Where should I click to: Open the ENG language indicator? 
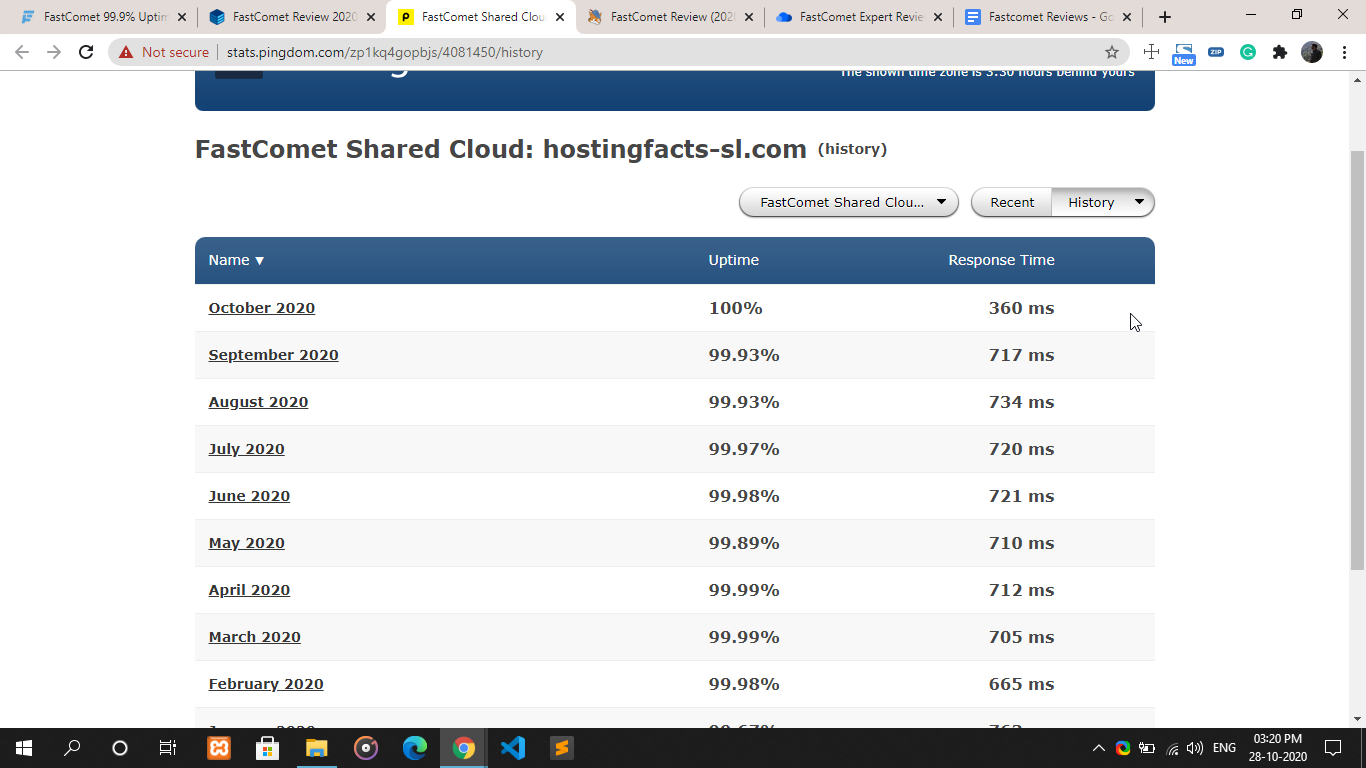(x=1224, y=748)
